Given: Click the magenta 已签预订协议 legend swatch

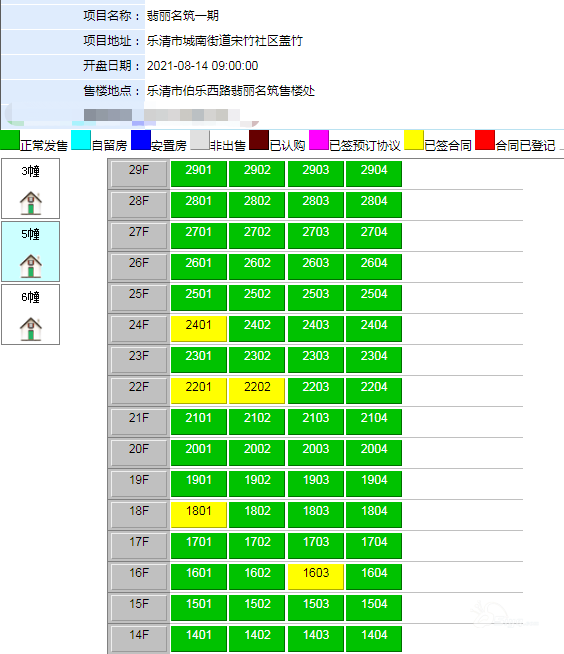Looking at the screenshot, I should point(319,140).
